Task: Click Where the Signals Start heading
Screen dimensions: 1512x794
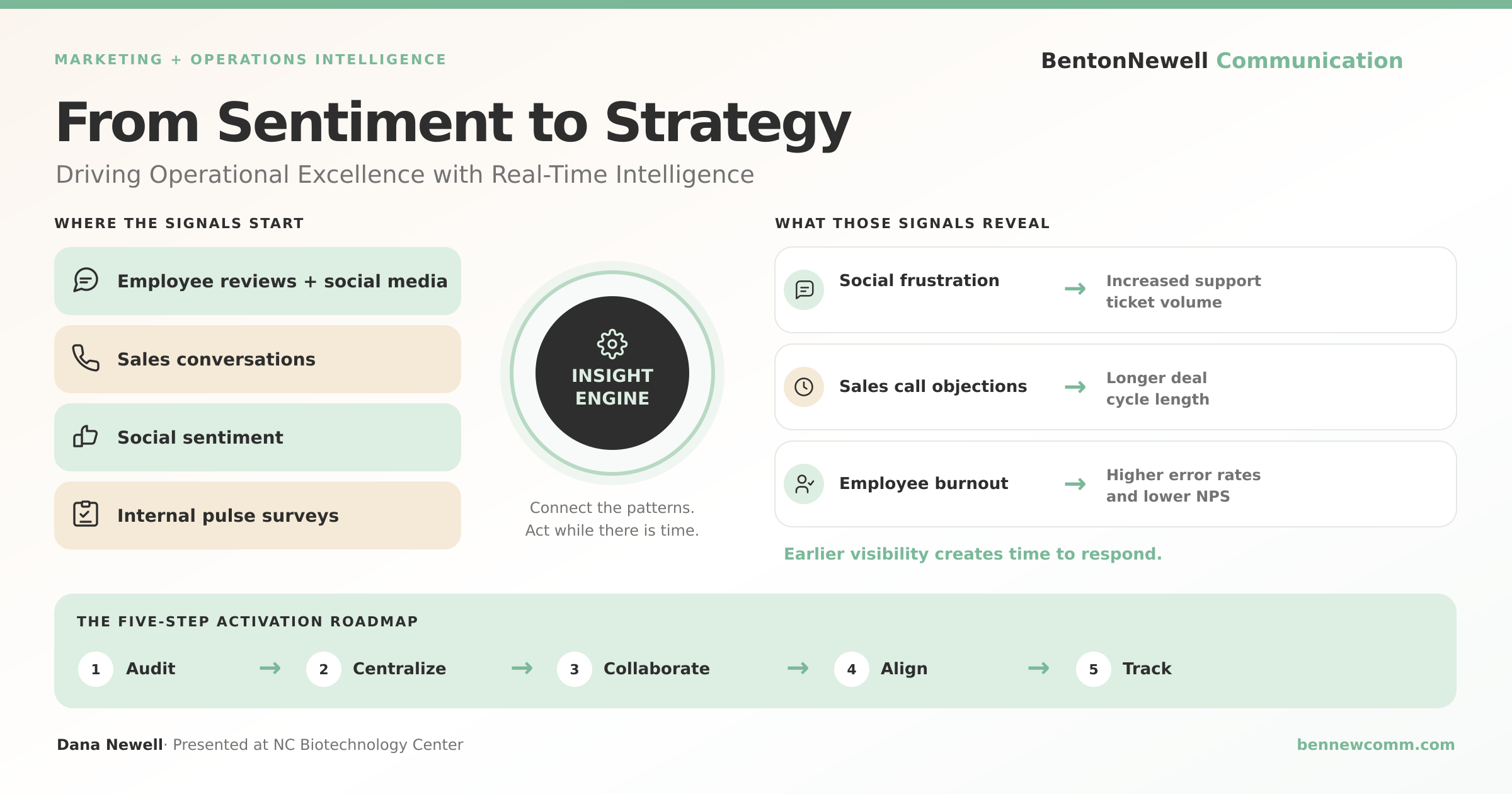Action: [180, 223]
